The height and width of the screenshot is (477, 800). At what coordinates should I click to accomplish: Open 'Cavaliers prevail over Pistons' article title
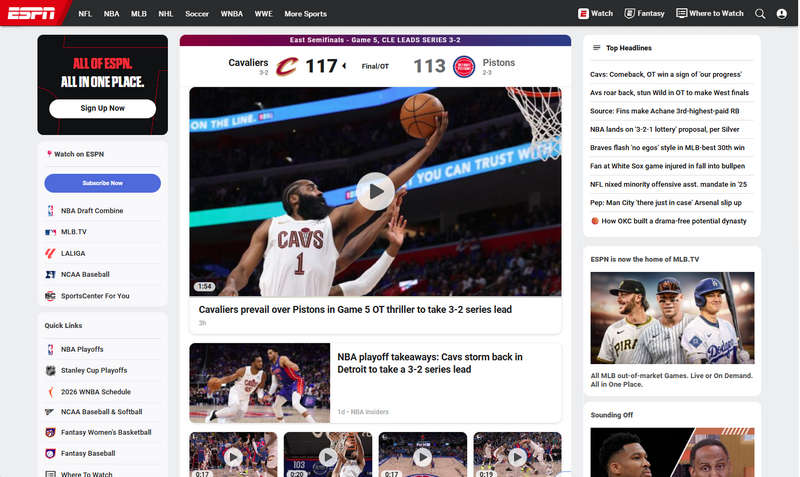coord(355,310)
